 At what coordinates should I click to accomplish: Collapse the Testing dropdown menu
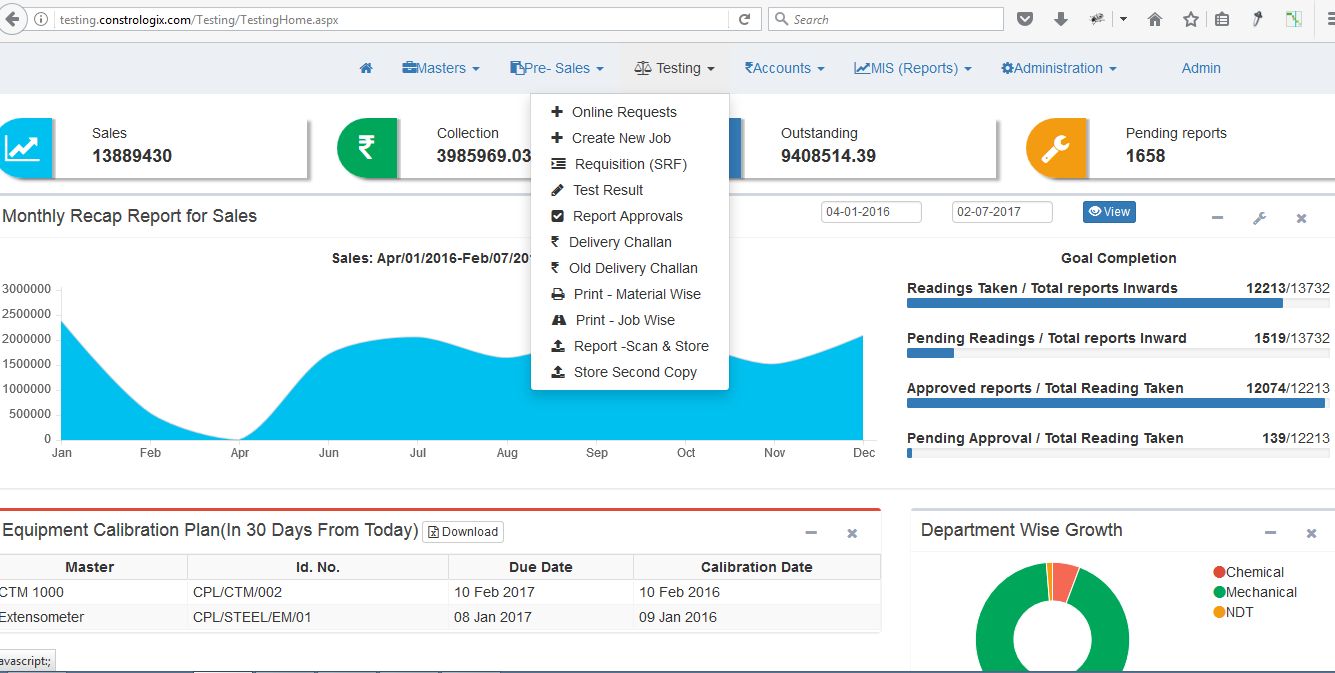(x=675, y=68)
